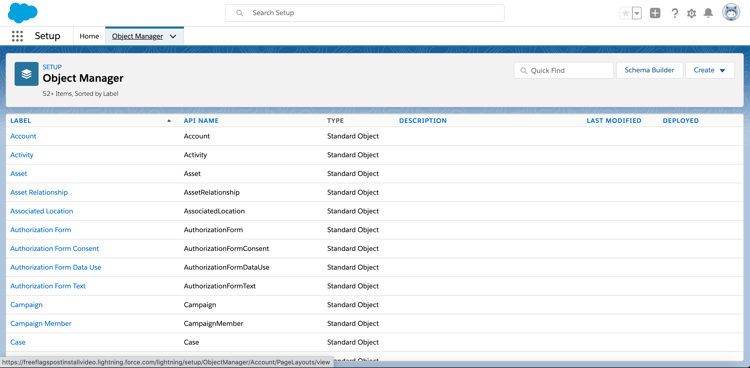The image size is (750, 368).
Task: Open Schema Builder
Action: (649, 70)
